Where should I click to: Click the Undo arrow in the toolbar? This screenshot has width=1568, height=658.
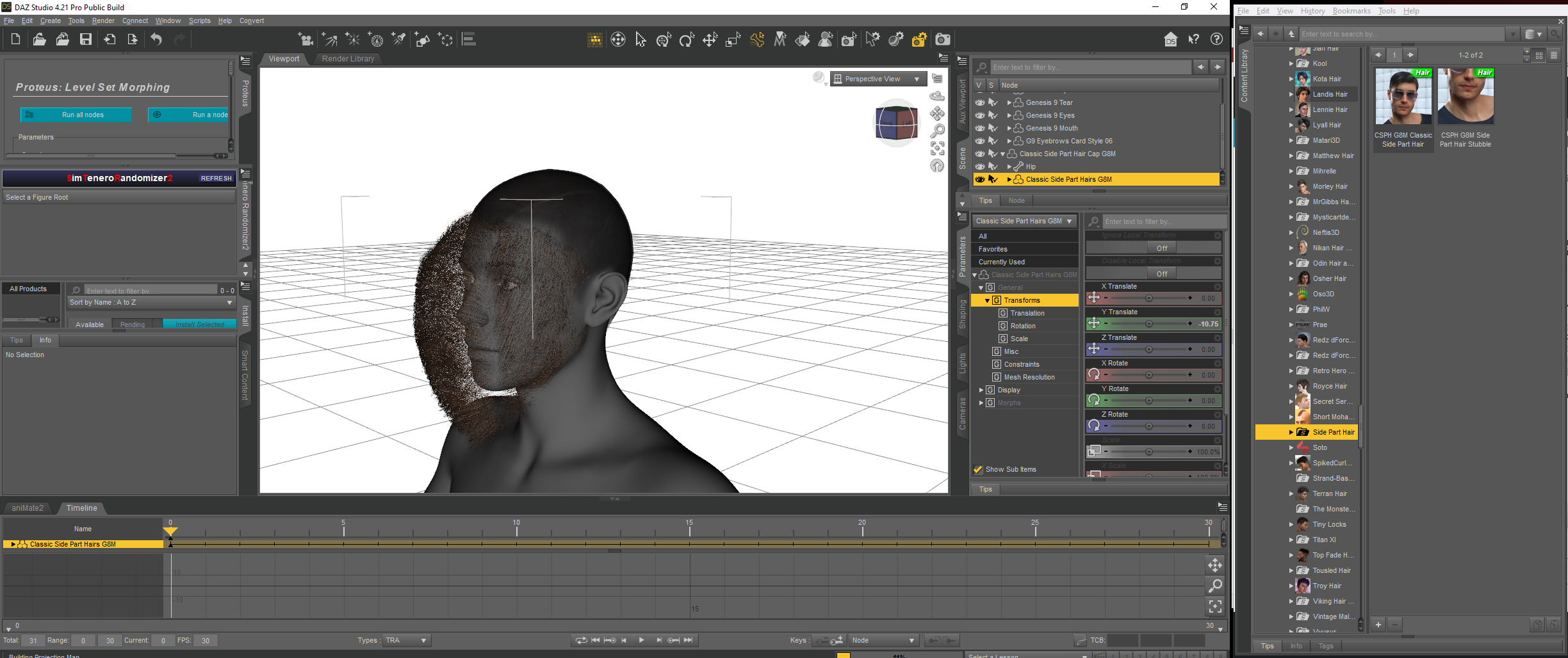point(156,40)
